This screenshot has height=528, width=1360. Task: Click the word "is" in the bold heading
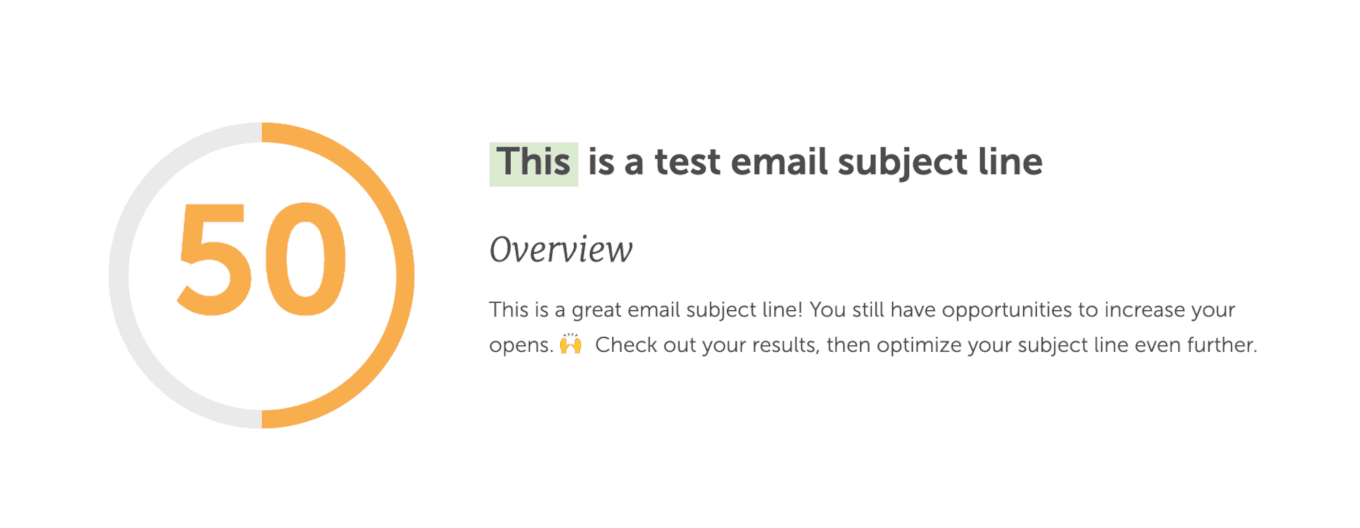(x=600, y=162)
